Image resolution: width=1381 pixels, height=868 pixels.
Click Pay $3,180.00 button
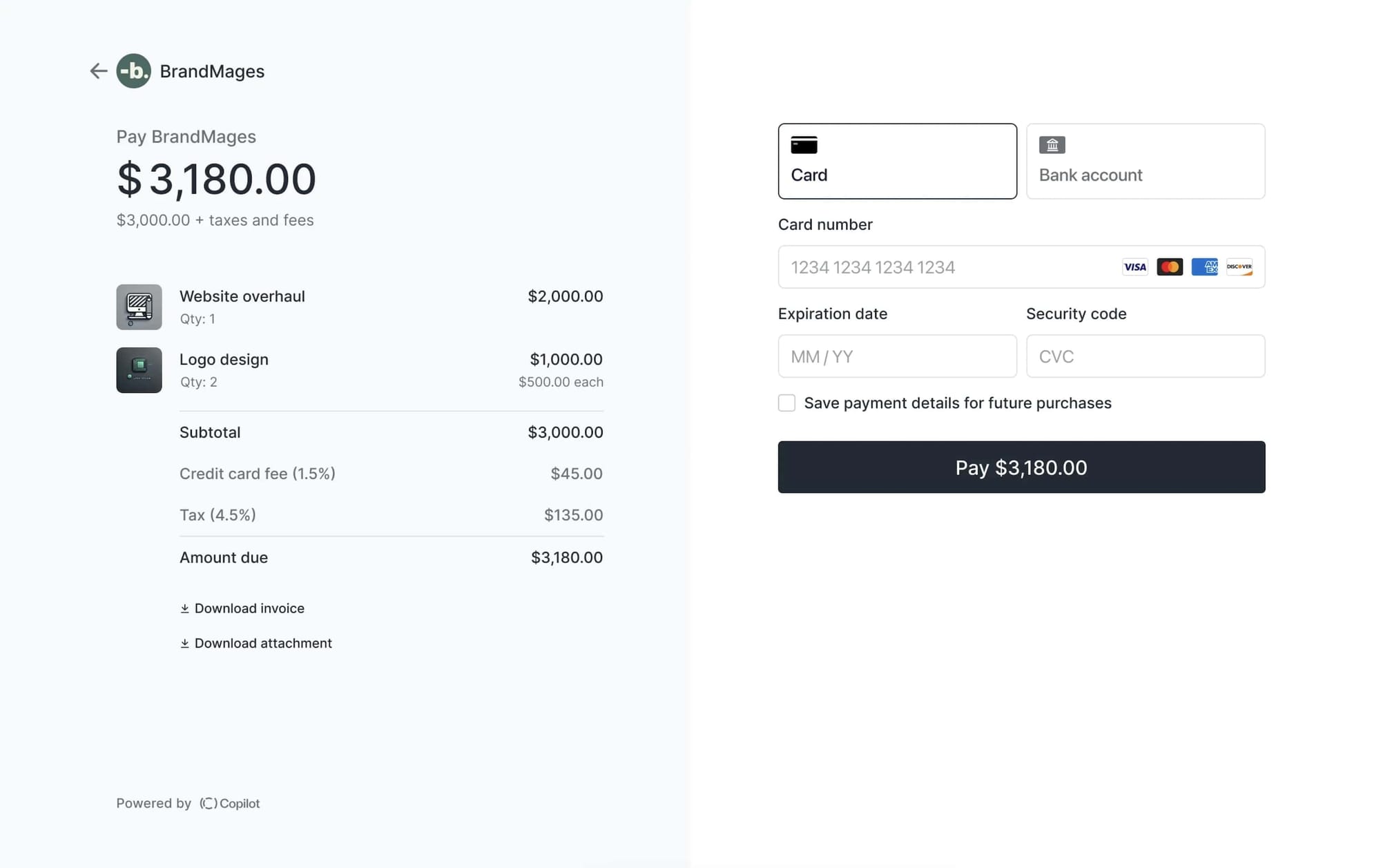(x=1021, y=467)
